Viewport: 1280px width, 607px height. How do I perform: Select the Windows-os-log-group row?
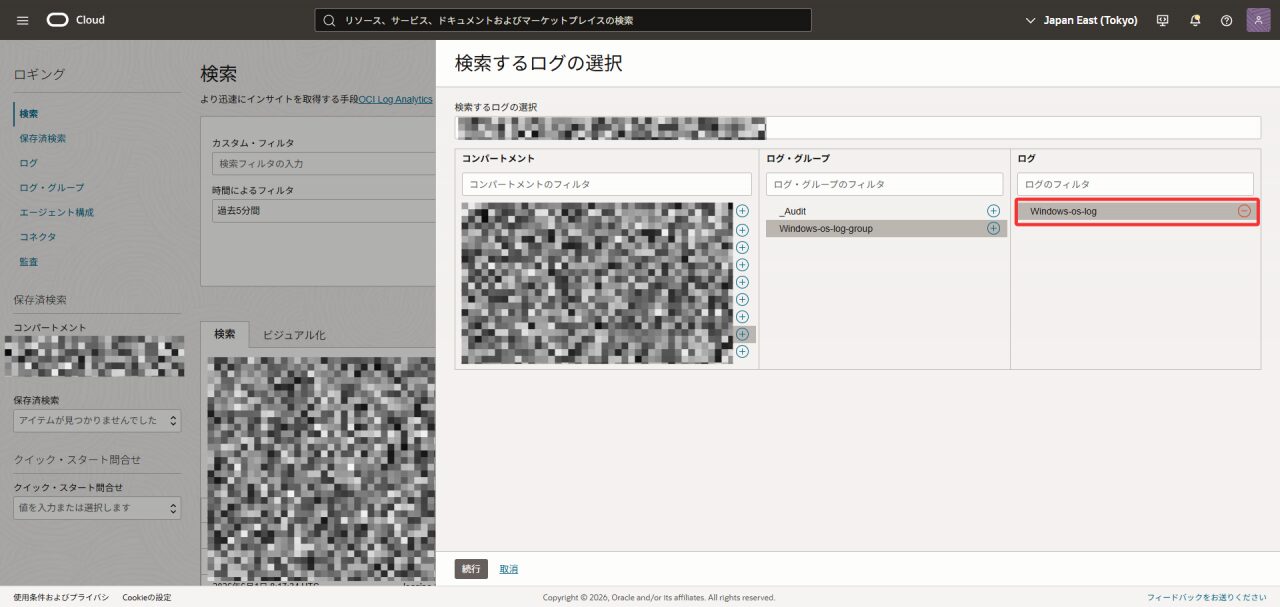pyautogui.click(x=886, y=228)
